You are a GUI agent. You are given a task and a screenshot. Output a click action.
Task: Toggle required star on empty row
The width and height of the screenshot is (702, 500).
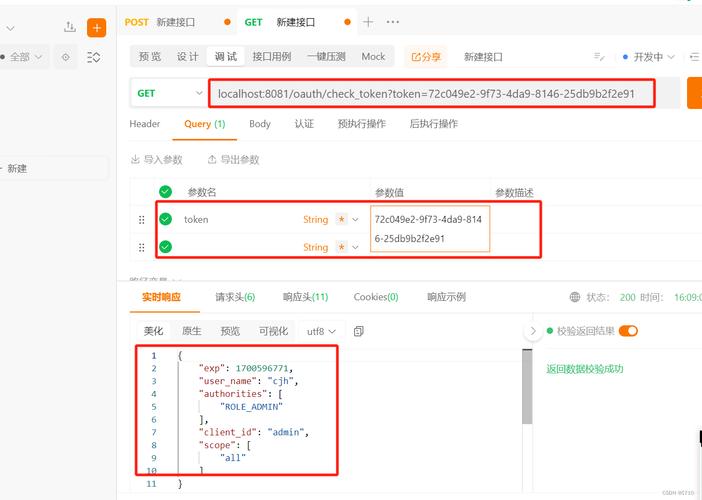[342, 247]
